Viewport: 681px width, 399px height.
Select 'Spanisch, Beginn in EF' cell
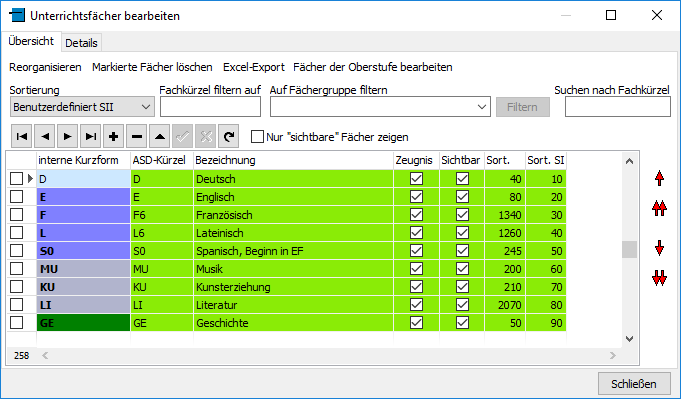[293, 251]
